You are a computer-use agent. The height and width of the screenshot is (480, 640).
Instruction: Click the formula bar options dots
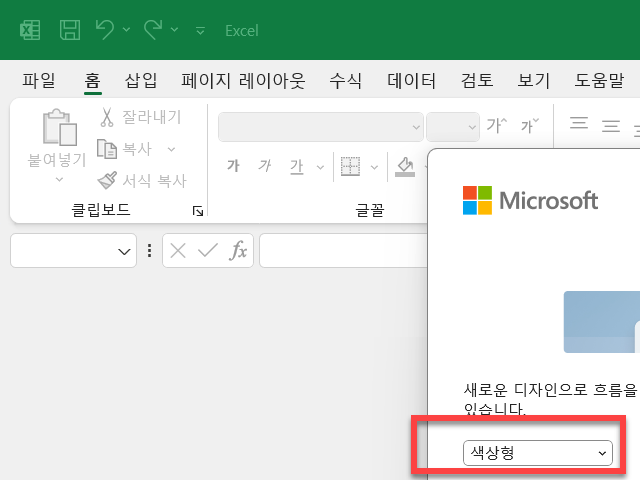[x=150, y=251]
